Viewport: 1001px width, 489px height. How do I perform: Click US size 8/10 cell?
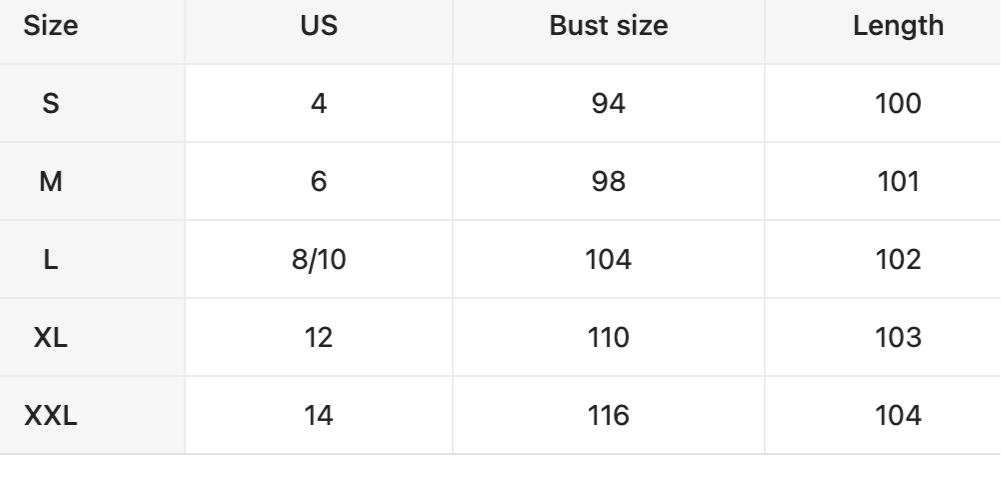pos(318,261)
